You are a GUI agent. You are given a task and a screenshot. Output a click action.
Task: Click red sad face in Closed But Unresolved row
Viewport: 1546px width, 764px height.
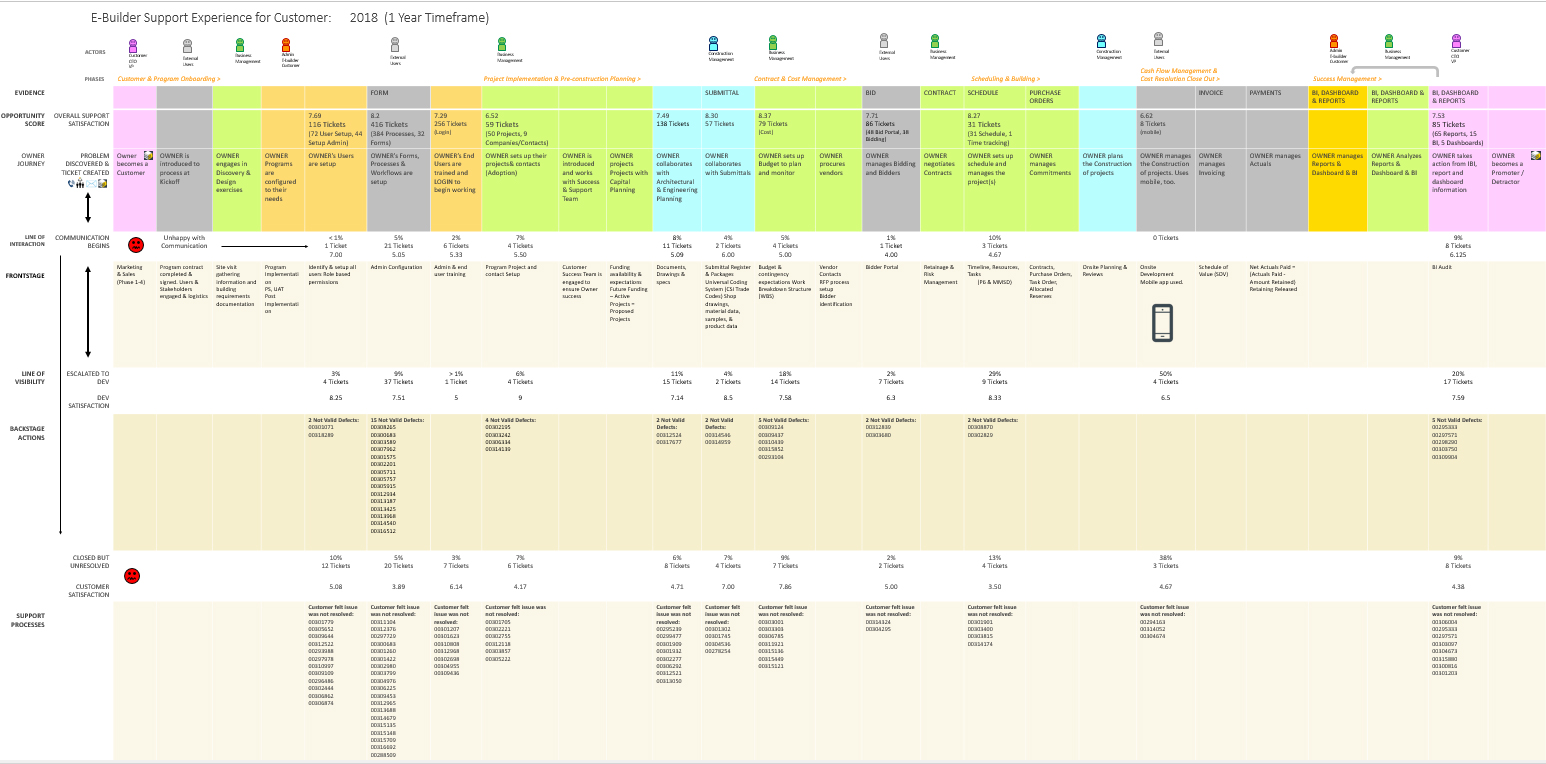(x=131, y=575)
